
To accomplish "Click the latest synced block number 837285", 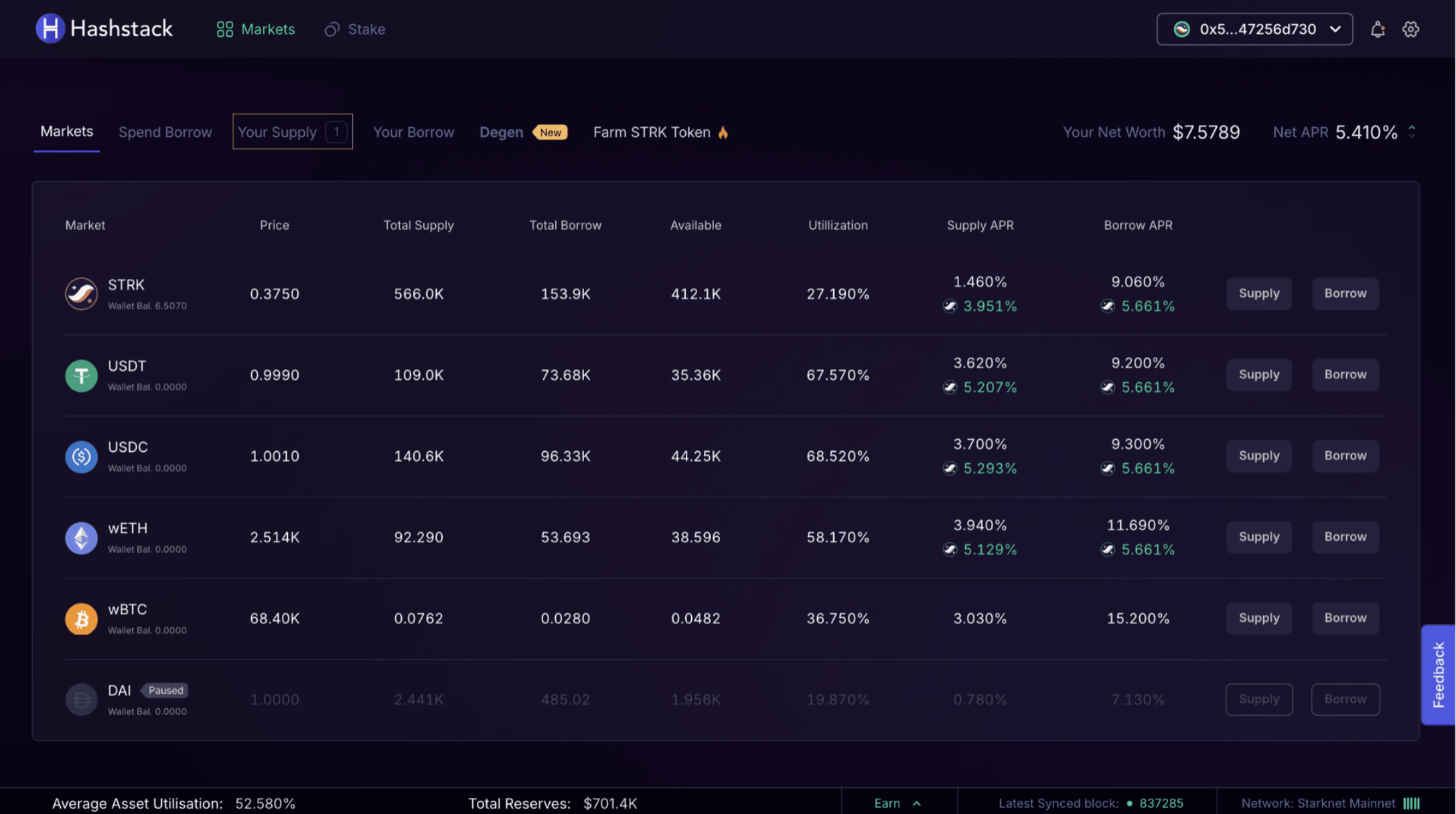I will click(x=1161, y=803).
